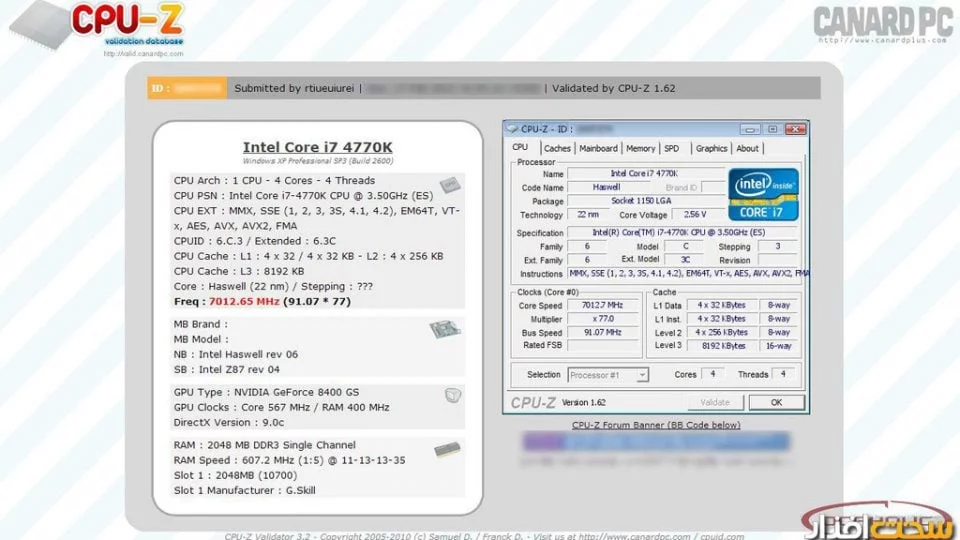Image resolution: width=960 pixels, height=540 pixels.
Task: Click the Level 3 cache value 8192 KBytes
Action: [x=721, y=346]
